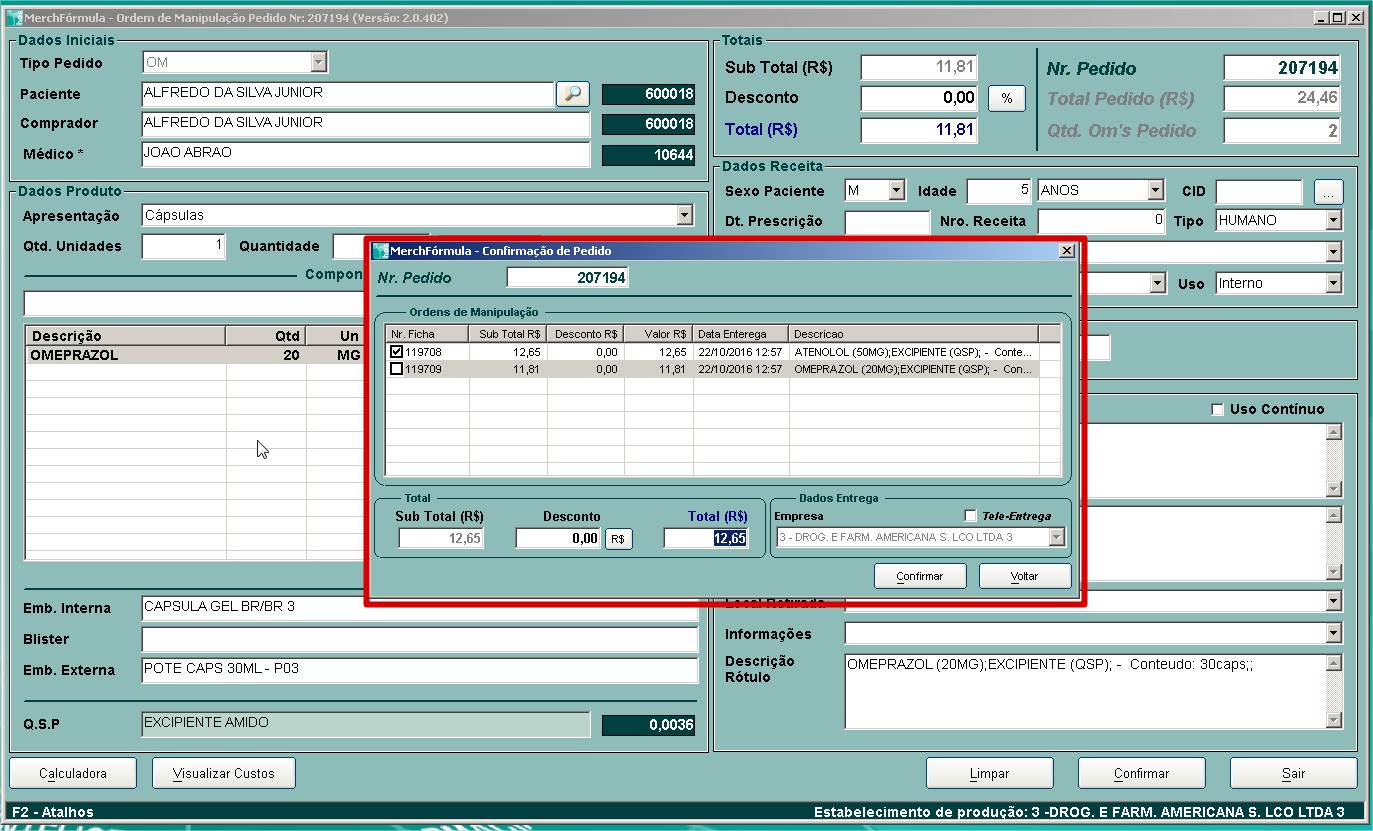Open the Uso Interno dropdown
1373x831 pixels.
[x=1332, y=284]
